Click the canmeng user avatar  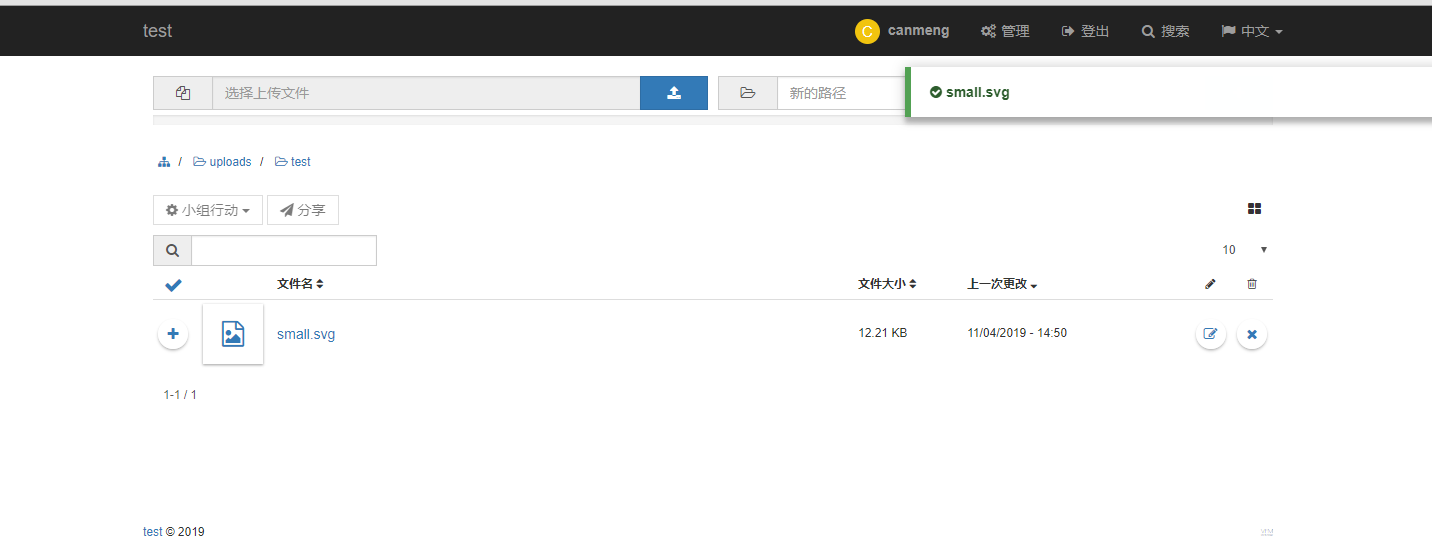[x=867, y=32]
